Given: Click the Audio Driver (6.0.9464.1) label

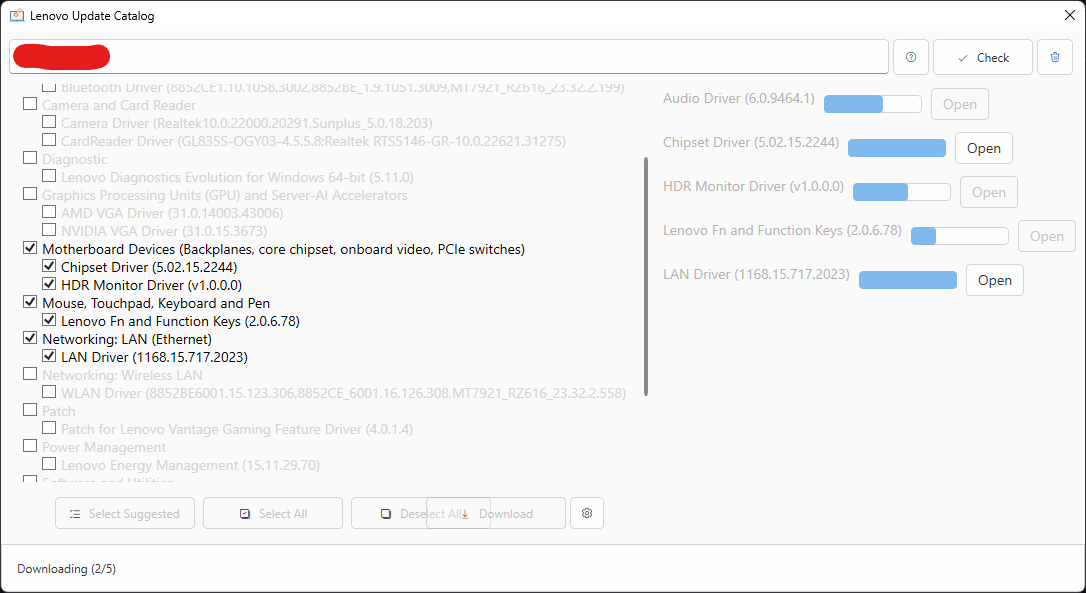Looking at the screenshot, I should tap(738, 98).
